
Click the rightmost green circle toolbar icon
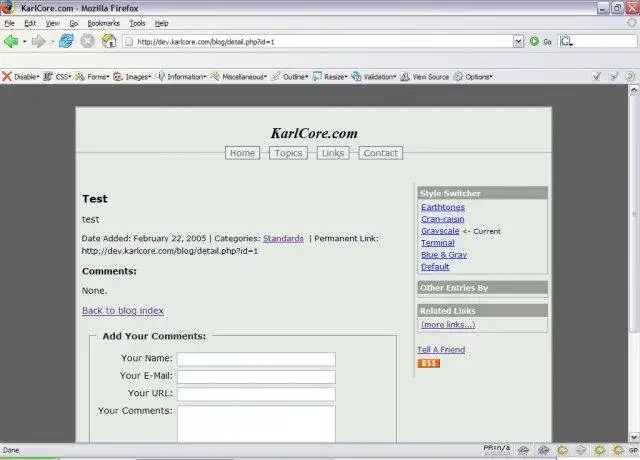tap(630, 76)
